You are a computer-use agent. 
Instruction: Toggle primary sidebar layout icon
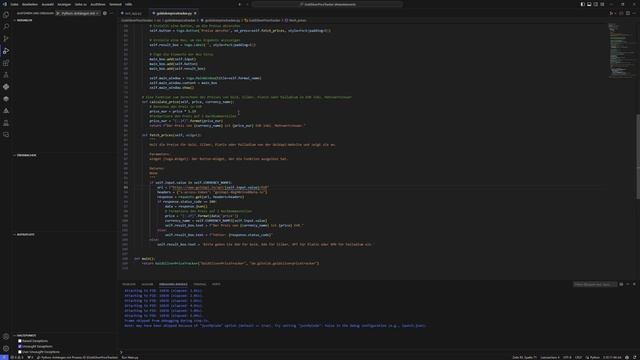[x=582, y=4]
